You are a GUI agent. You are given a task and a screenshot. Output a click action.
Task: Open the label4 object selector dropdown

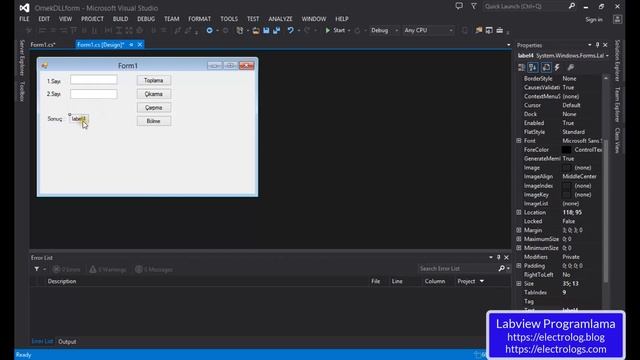(x=607, y=56)
